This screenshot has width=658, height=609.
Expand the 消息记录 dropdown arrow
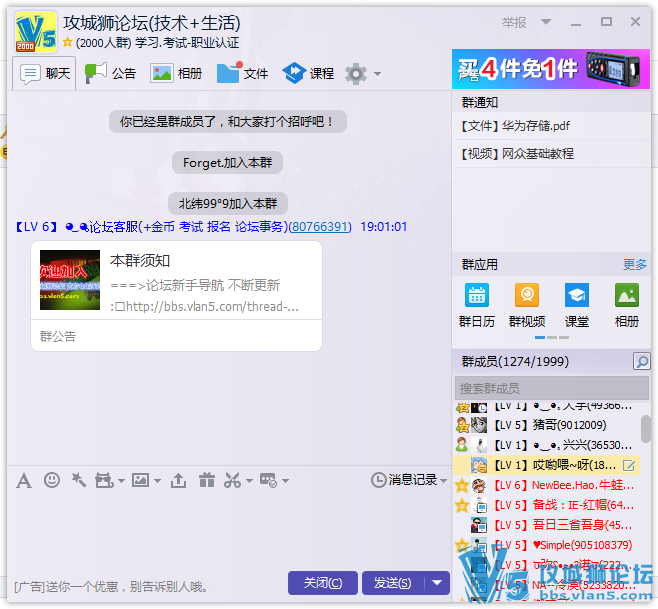point(444,481)
